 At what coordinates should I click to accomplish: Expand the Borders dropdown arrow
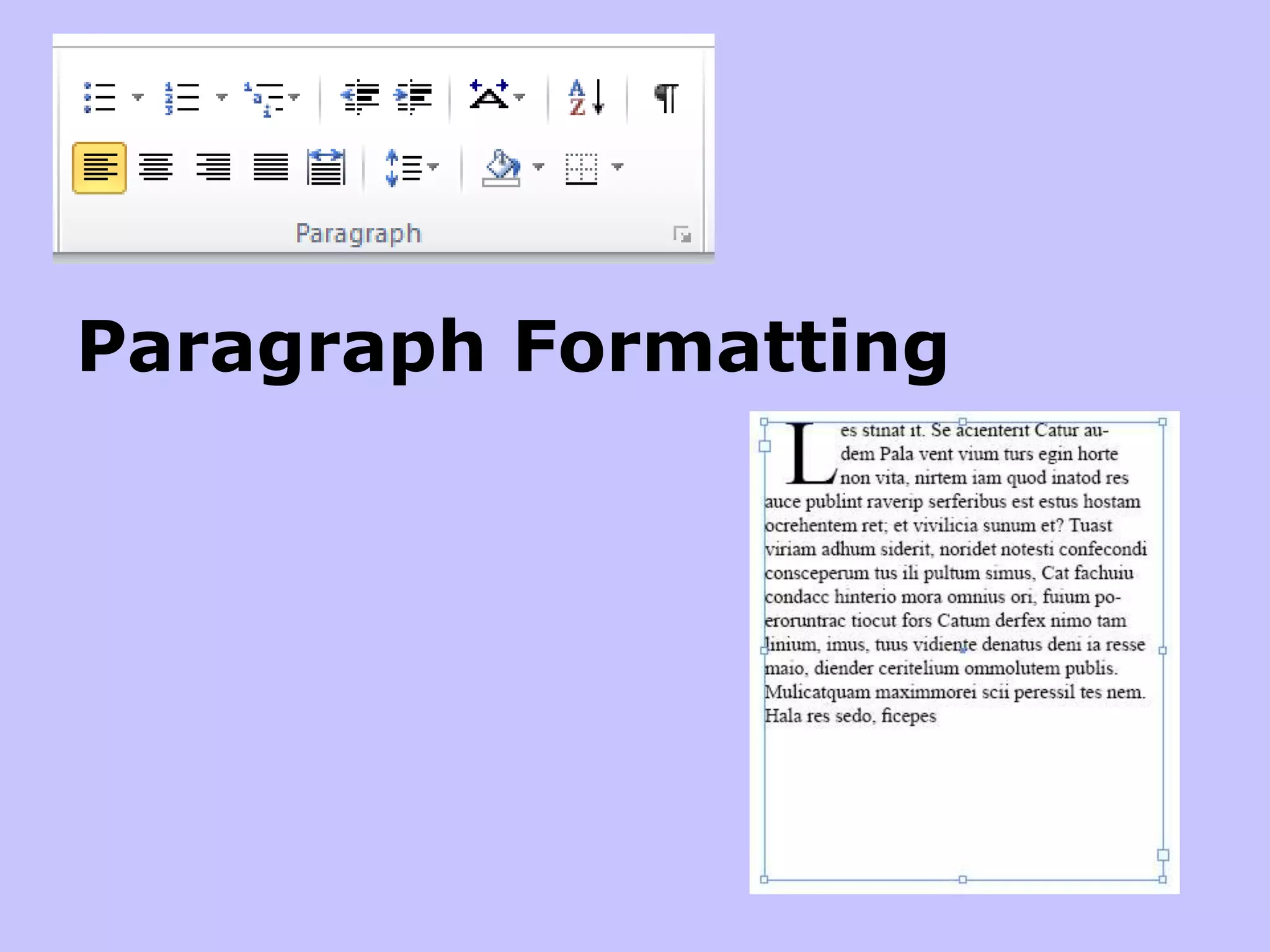click(x=618, y=166)
